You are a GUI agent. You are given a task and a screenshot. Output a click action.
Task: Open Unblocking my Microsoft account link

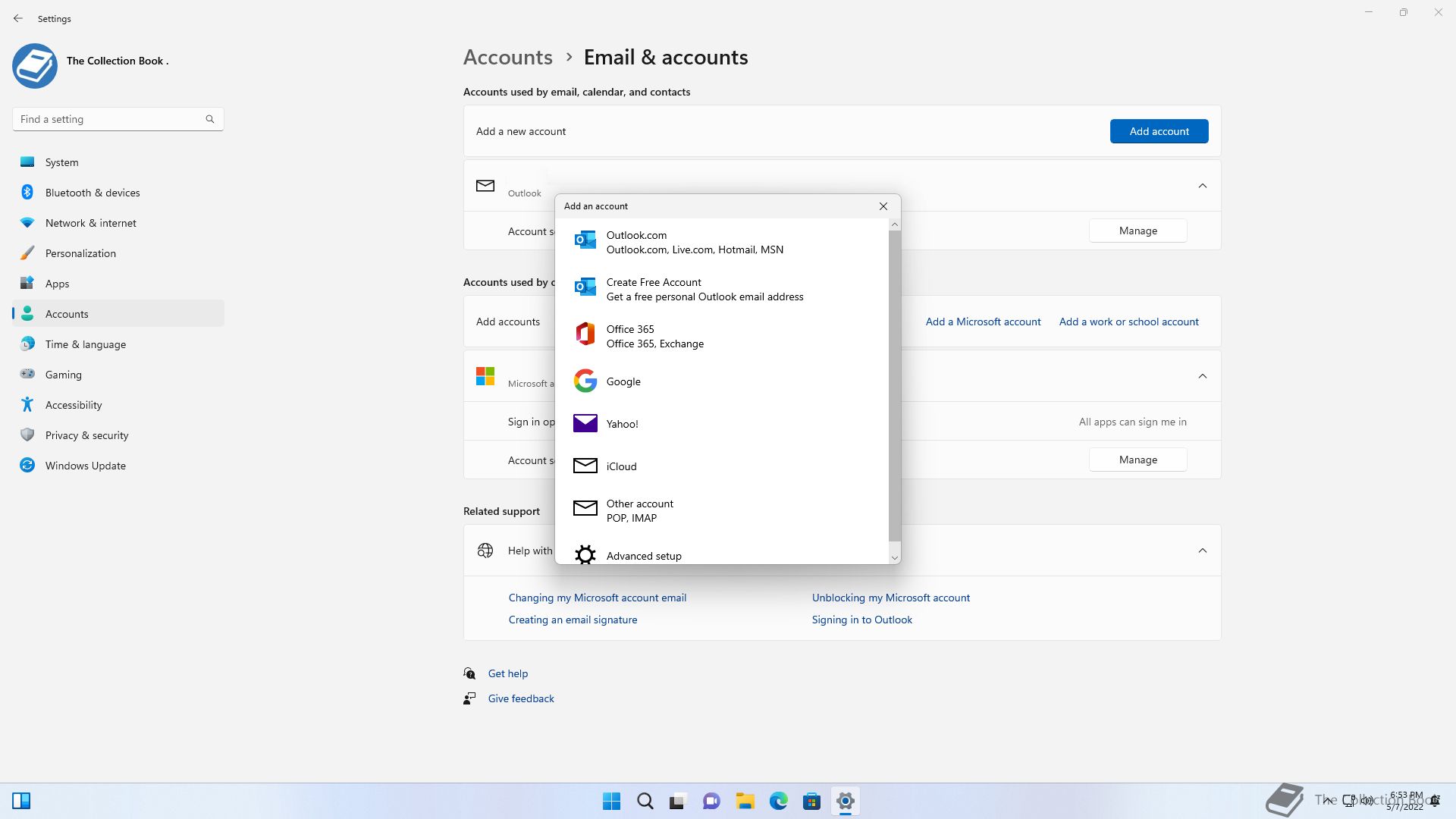pyautogui.click(x=890, y=598)
